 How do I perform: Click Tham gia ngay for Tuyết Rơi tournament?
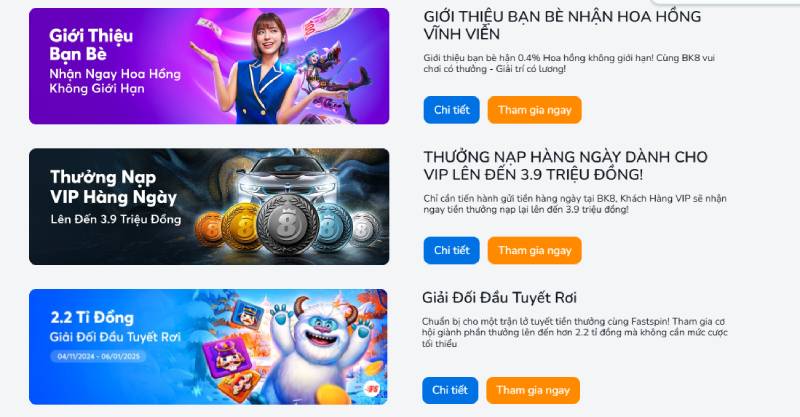(533, 390)
